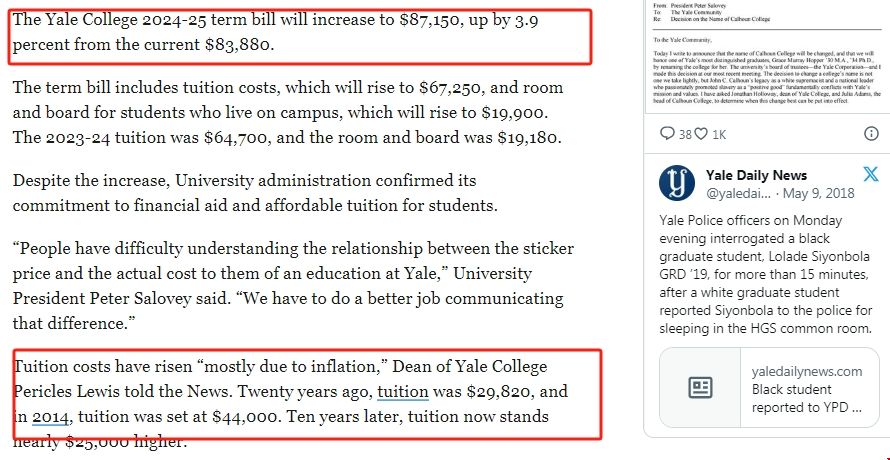This screenshot has height=460, width=890.
Task: Click the paragraph starting "The Yale College 2024-25"
Action: coord(200,33)
